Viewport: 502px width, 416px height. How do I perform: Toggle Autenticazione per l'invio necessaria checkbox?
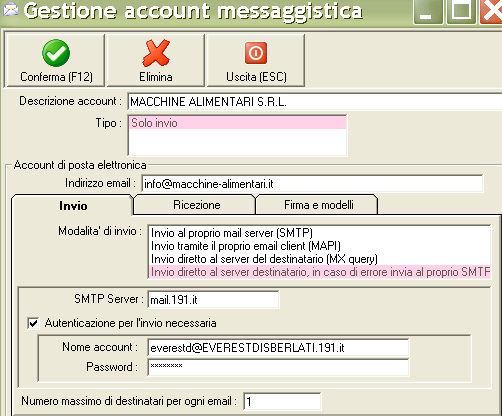coord(33,323)
